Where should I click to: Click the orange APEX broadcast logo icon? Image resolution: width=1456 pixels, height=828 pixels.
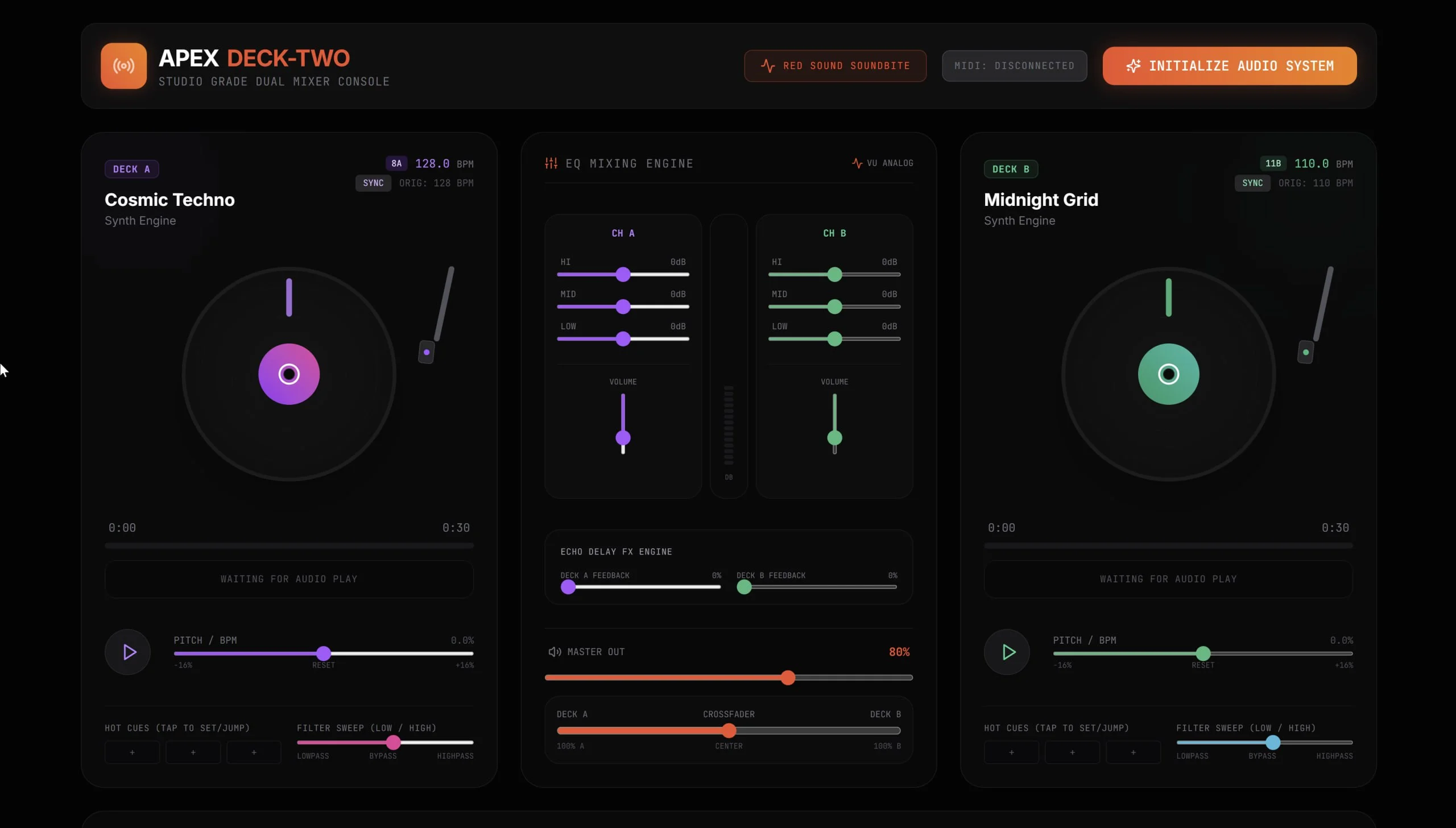[x=123, y=65]
